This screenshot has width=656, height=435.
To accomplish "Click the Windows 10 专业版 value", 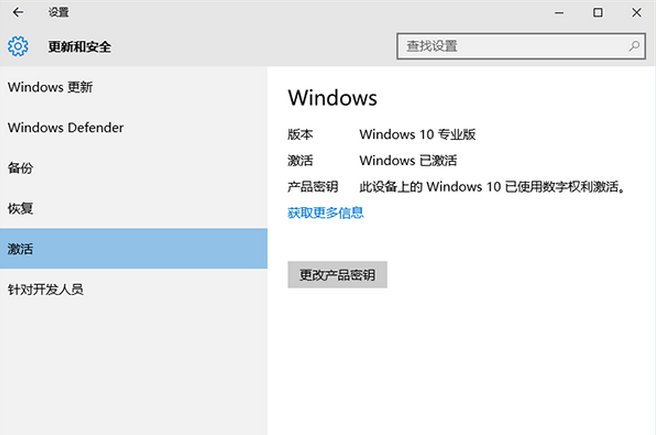I will point(417,134).
